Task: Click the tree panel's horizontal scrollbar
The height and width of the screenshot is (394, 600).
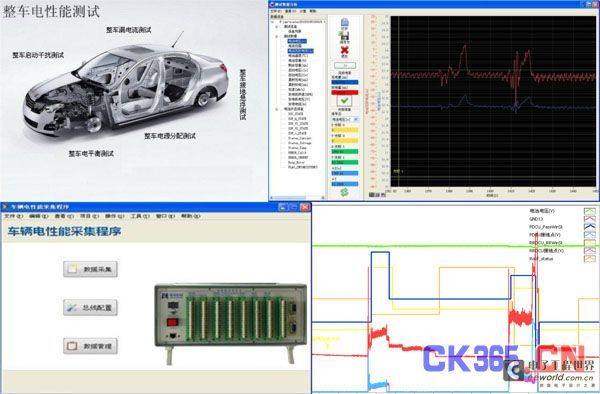Action: pos(298,198)
